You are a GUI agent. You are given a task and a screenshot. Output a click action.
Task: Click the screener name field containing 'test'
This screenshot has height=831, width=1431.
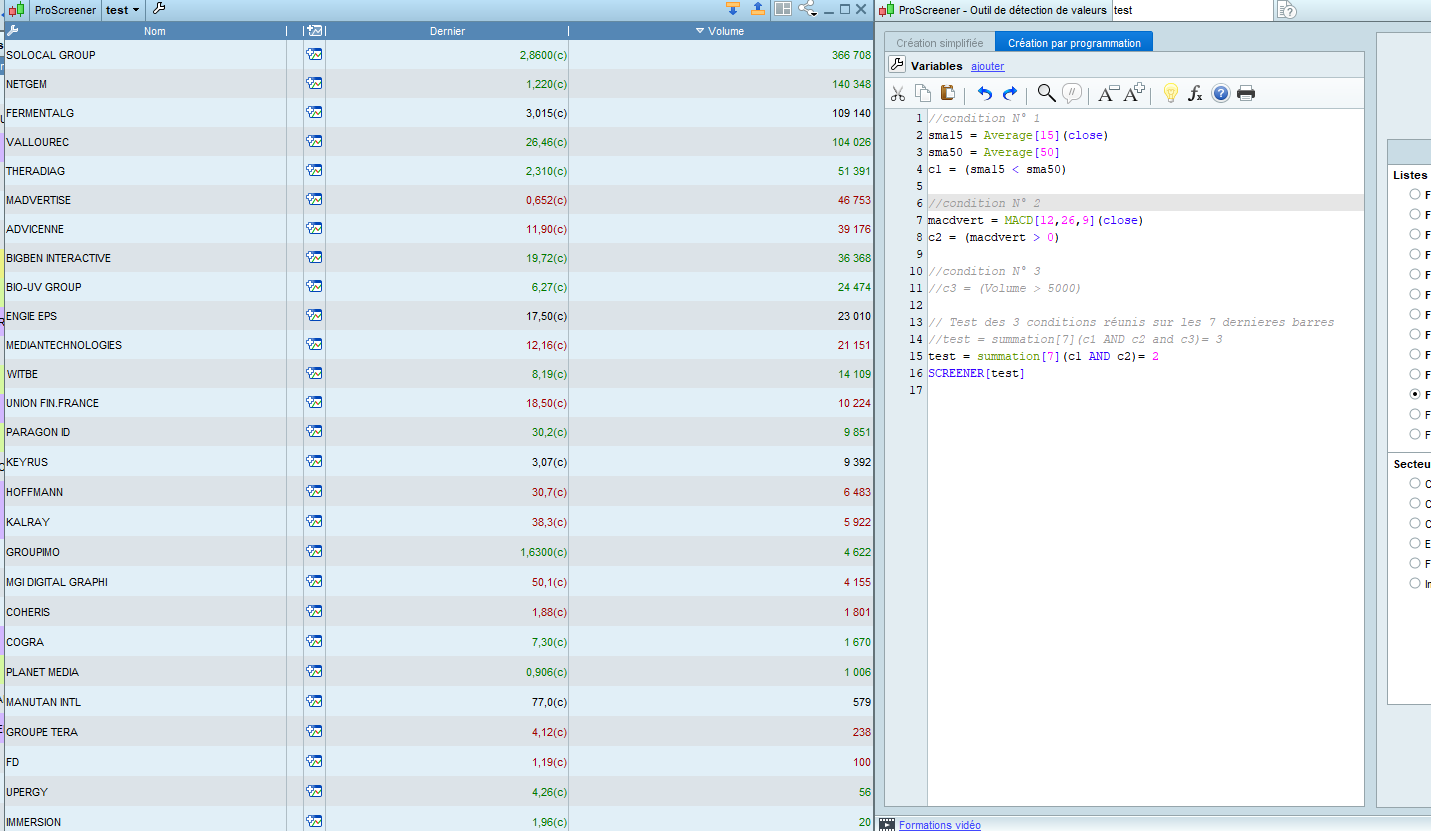pyautogui.click(x=1190, y=10)
